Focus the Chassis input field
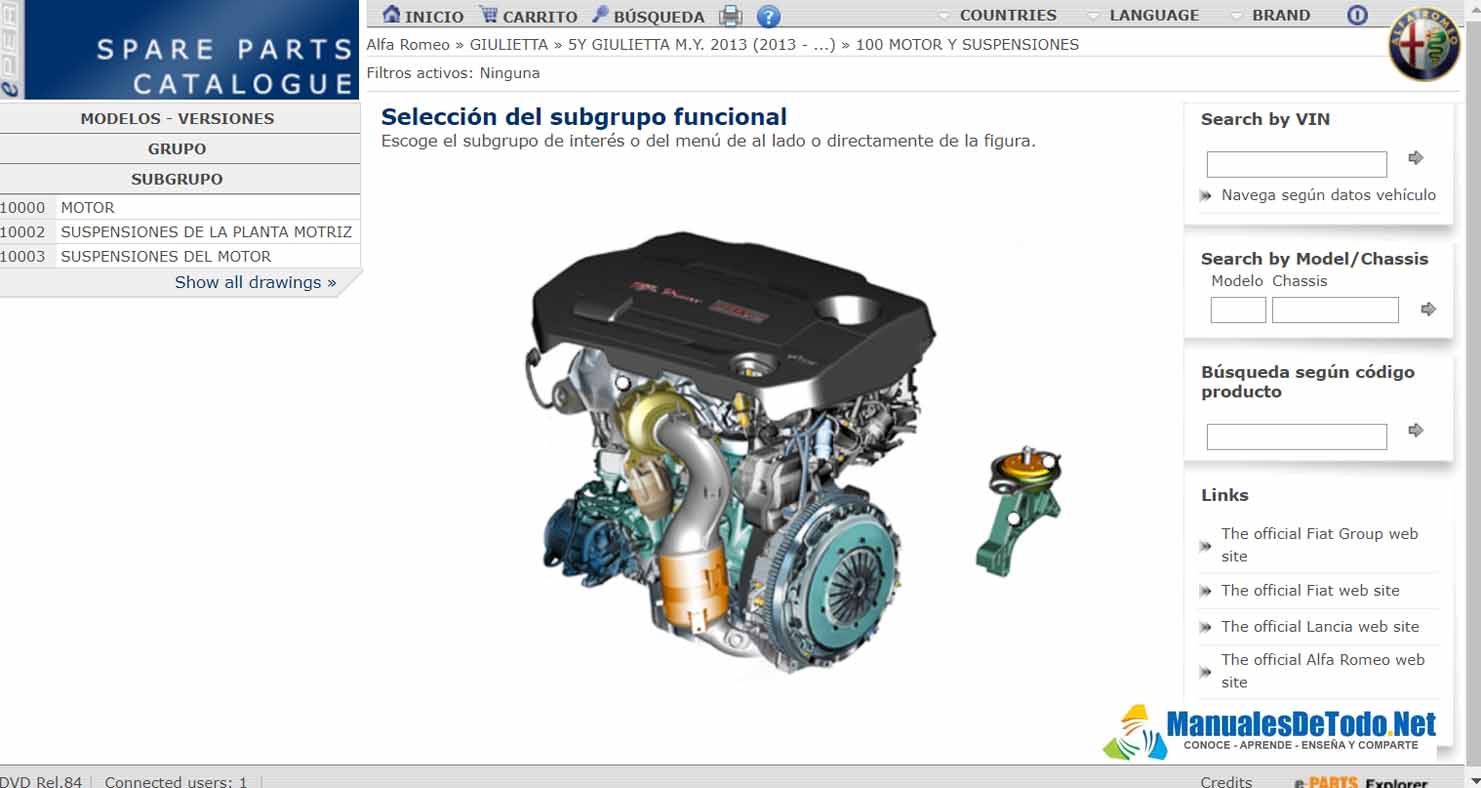This screenshot has width=1481, height=788. (x=1335, y=310)
